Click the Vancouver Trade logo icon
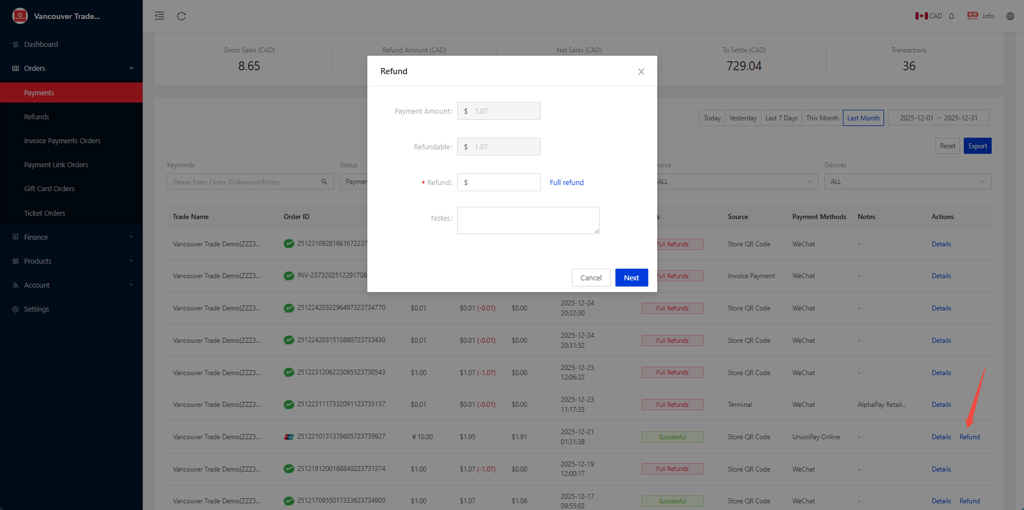The width and height of the screenshot is (1024, 510). (19, 16)
